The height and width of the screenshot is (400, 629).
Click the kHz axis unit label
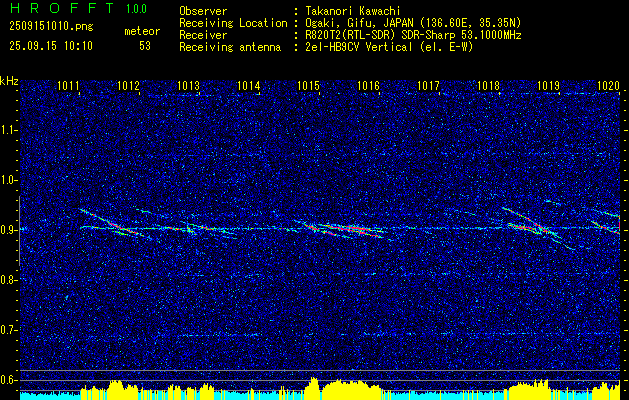(x=10, y=82)
